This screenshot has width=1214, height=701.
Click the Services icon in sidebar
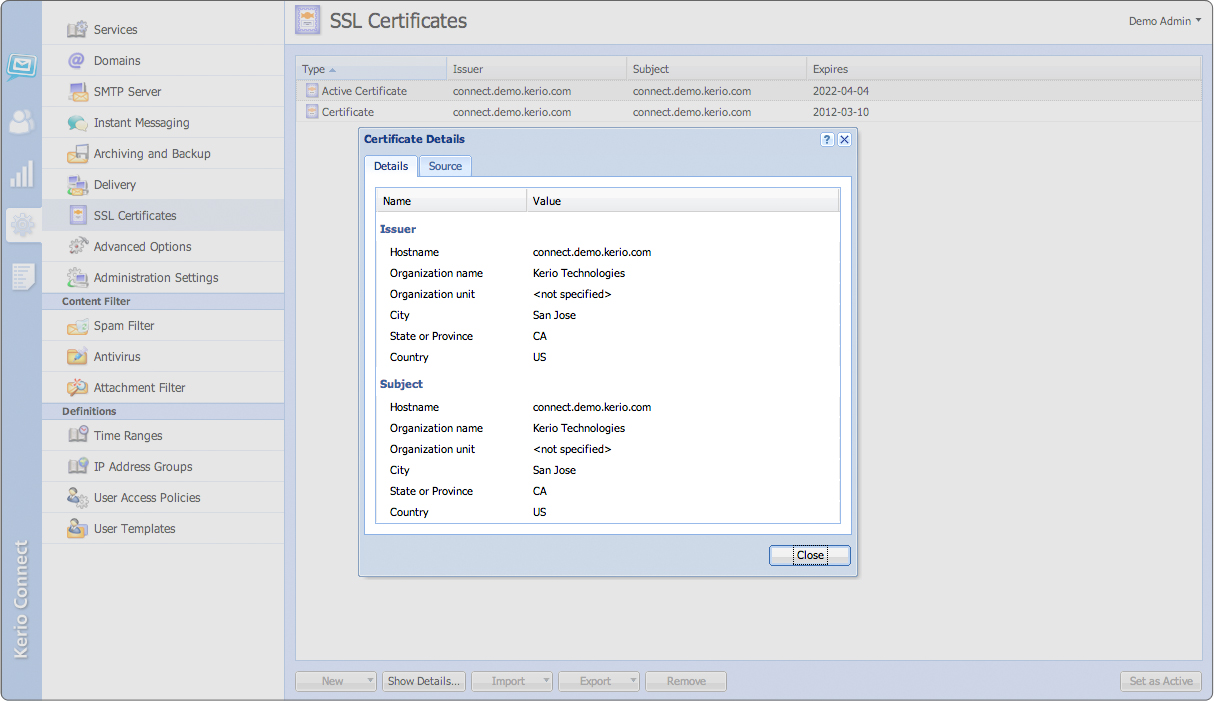click(x=77, y=30)
